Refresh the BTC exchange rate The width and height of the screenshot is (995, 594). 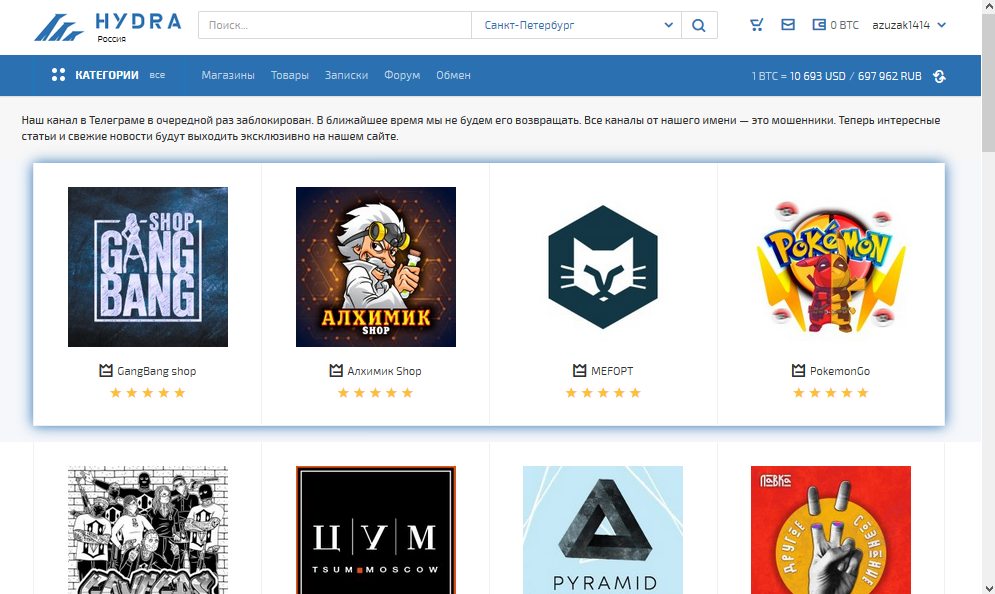pyautogui.click(x=939, y=76)
